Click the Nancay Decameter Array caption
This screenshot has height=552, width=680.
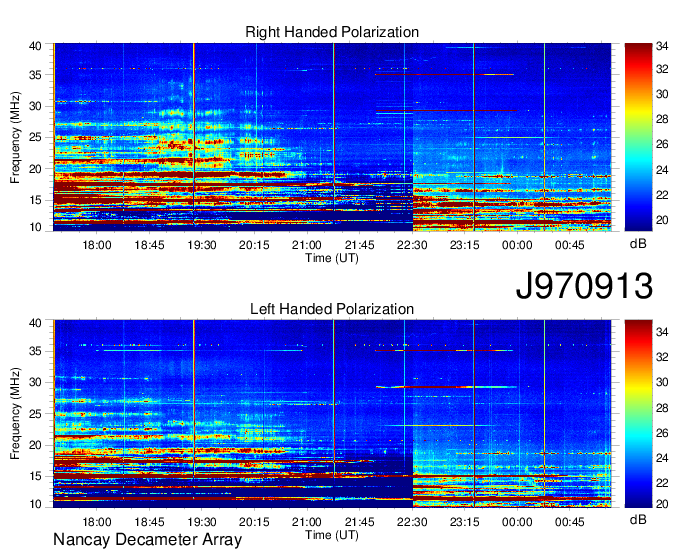tap(147, 540)
